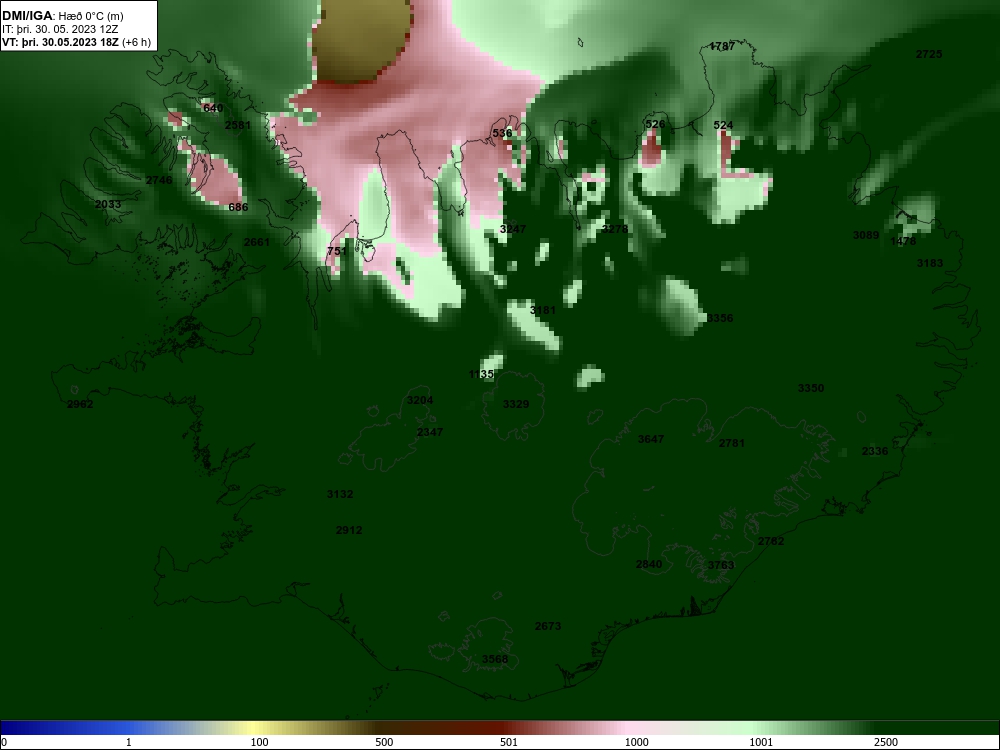Click the legend tick labeled 2500
Viewport: 1000px width, 750px height.
[886, 742]
